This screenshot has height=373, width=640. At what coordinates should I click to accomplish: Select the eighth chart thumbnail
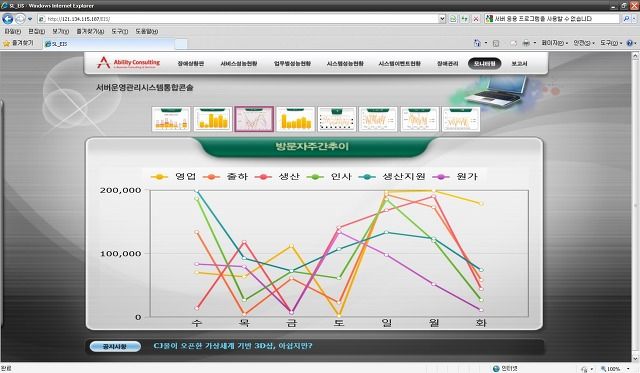(x=461, y=119)
